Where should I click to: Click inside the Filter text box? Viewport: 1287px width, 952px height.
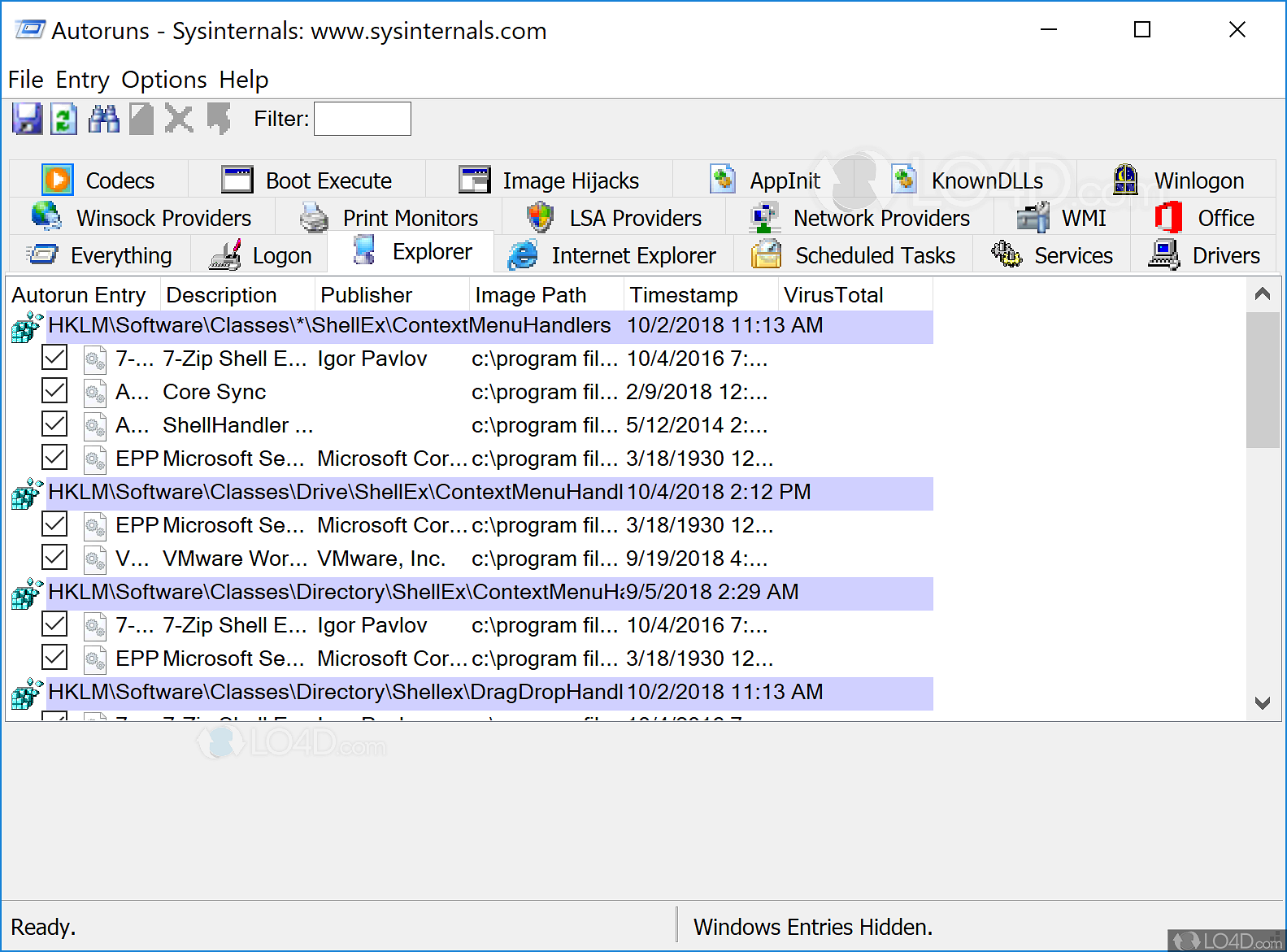point(362,119)
